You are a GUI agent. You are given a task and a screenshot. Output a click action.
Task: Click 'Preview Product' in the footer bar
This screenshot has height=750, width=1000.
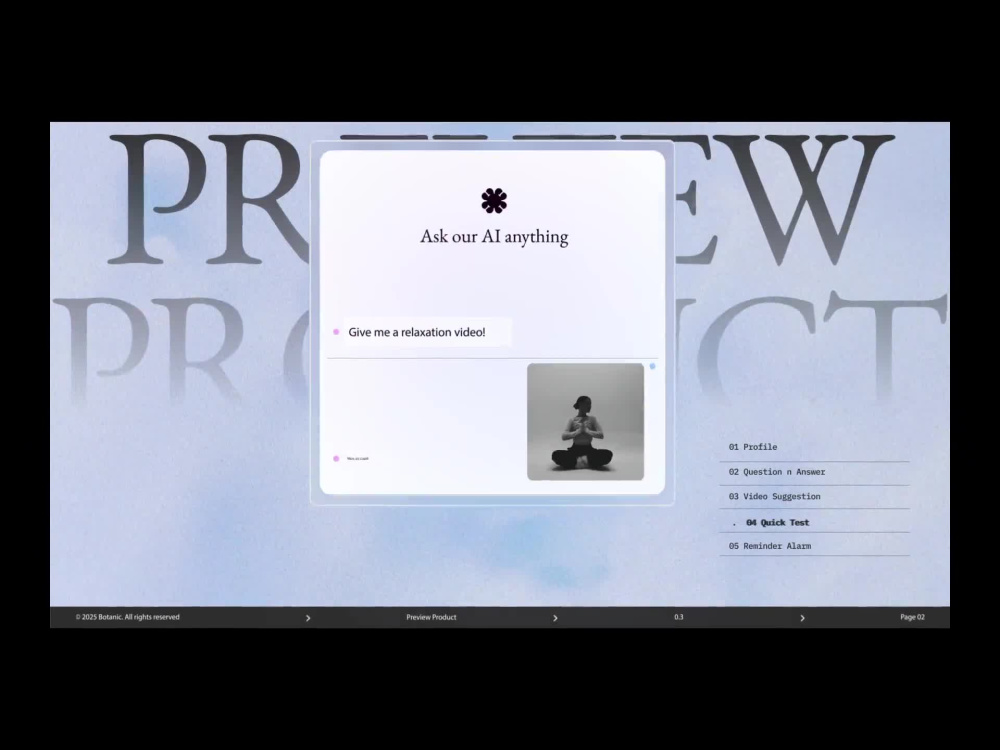(x=431, y=617)
